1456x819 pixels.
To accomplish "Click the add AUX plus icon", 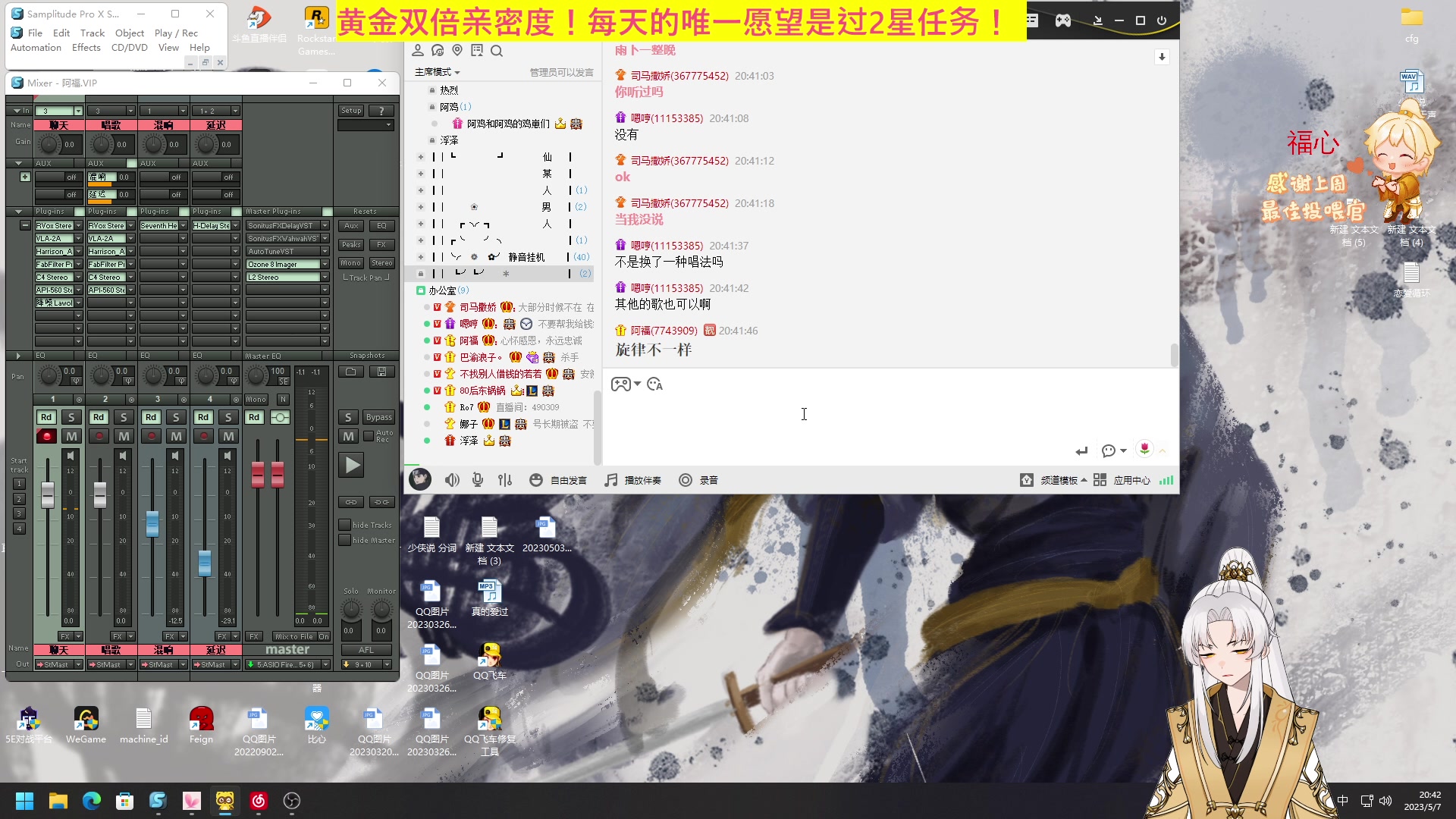I will click(25, 177).
